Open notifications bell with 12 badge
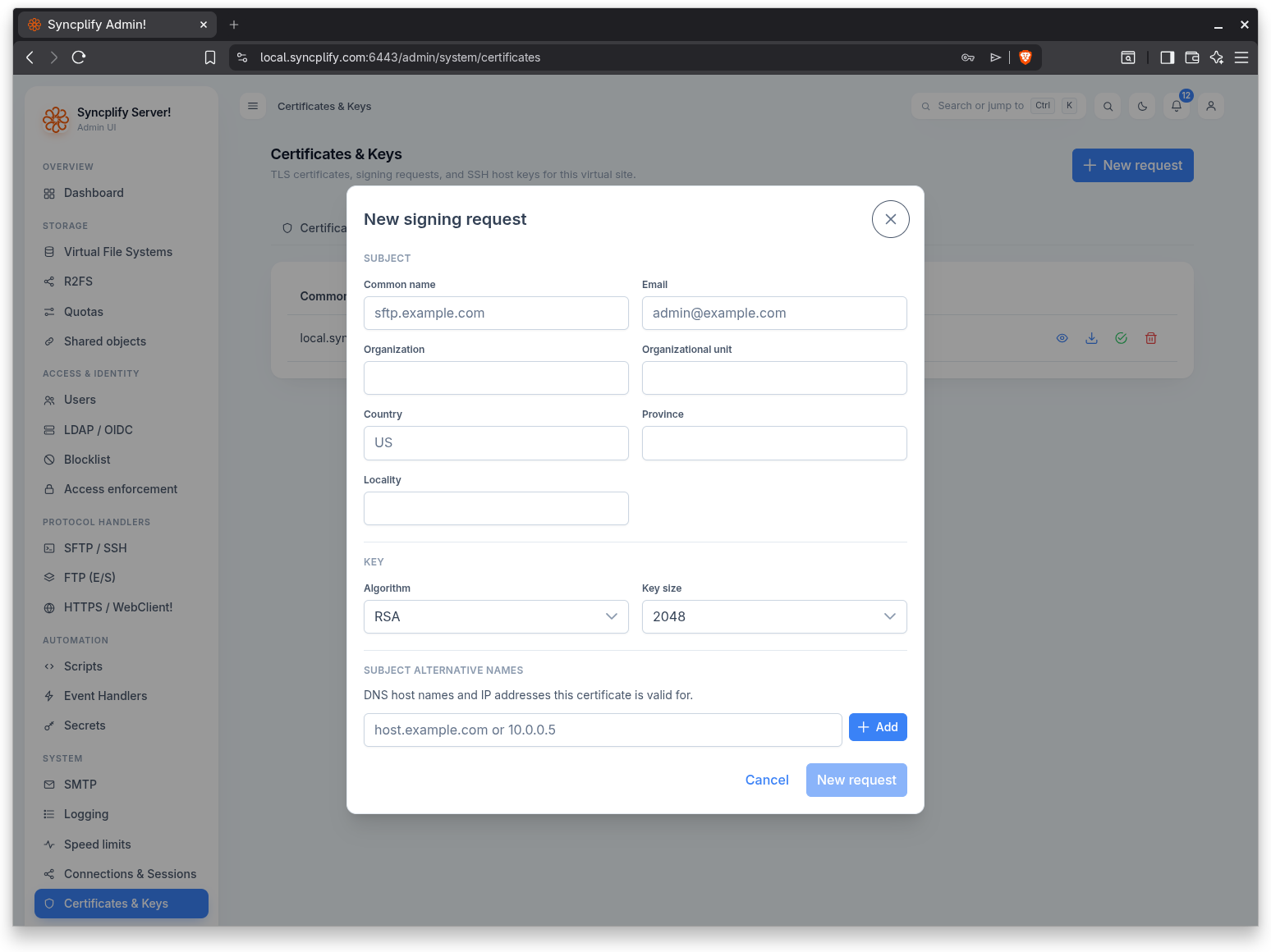 click(1177, 106)
